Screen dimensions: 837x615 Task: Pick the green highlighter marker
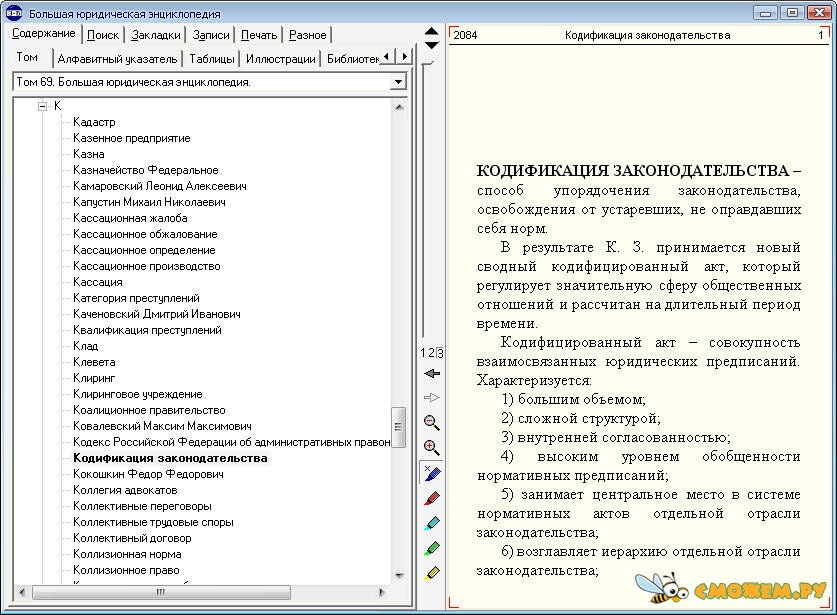click(431, 548)
